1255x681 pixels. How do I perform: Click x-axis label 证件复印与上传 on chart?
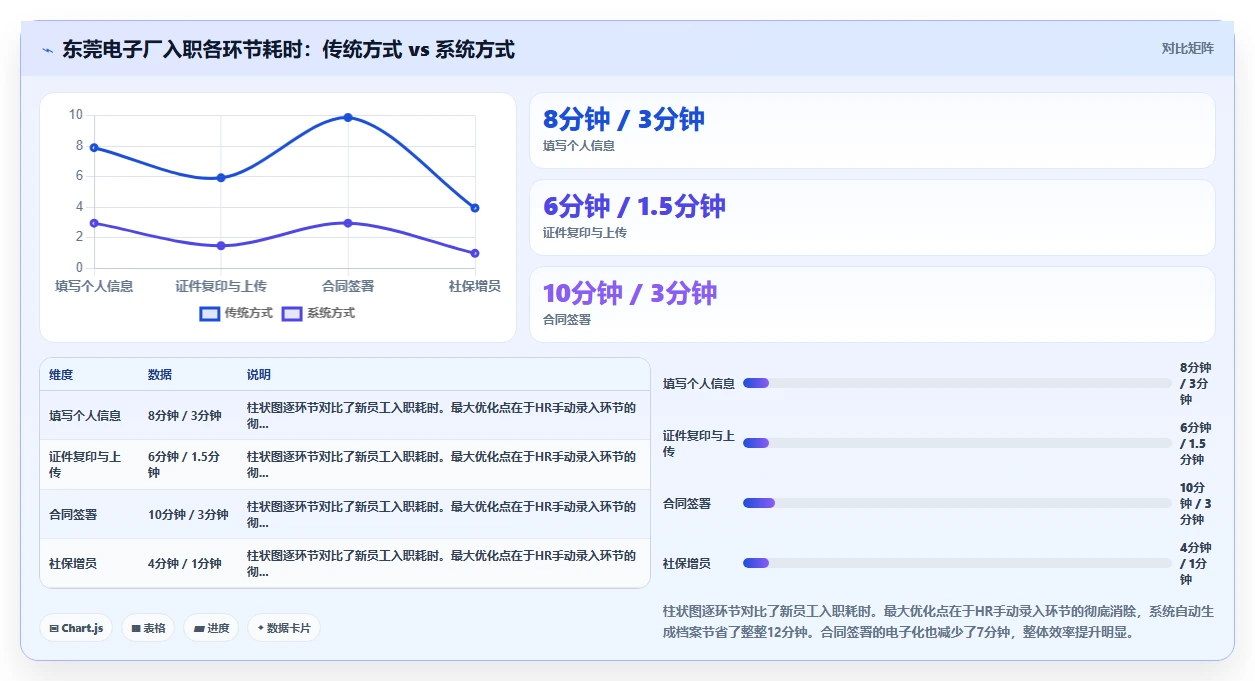point(221,286)
